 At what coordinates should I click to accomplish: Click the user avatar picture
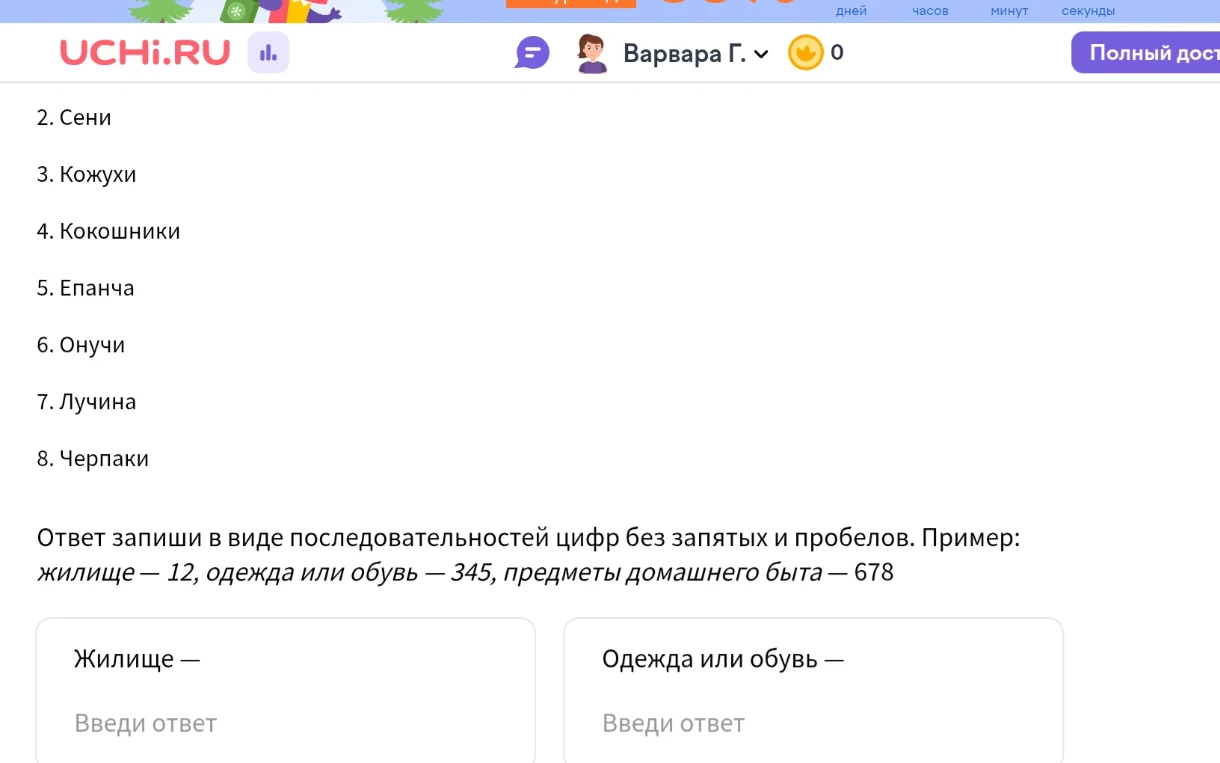coord(592,53)
